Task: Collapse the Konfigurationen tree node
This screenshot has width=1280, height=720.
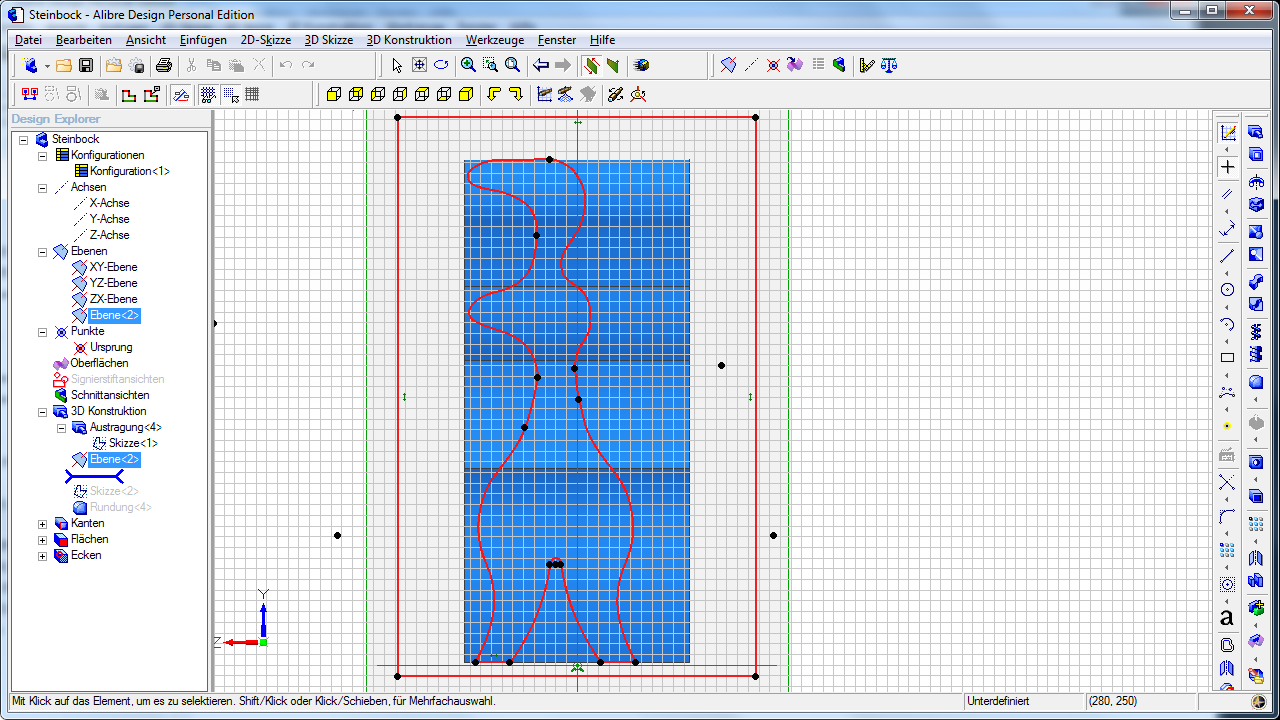Action: coord(42,155)
